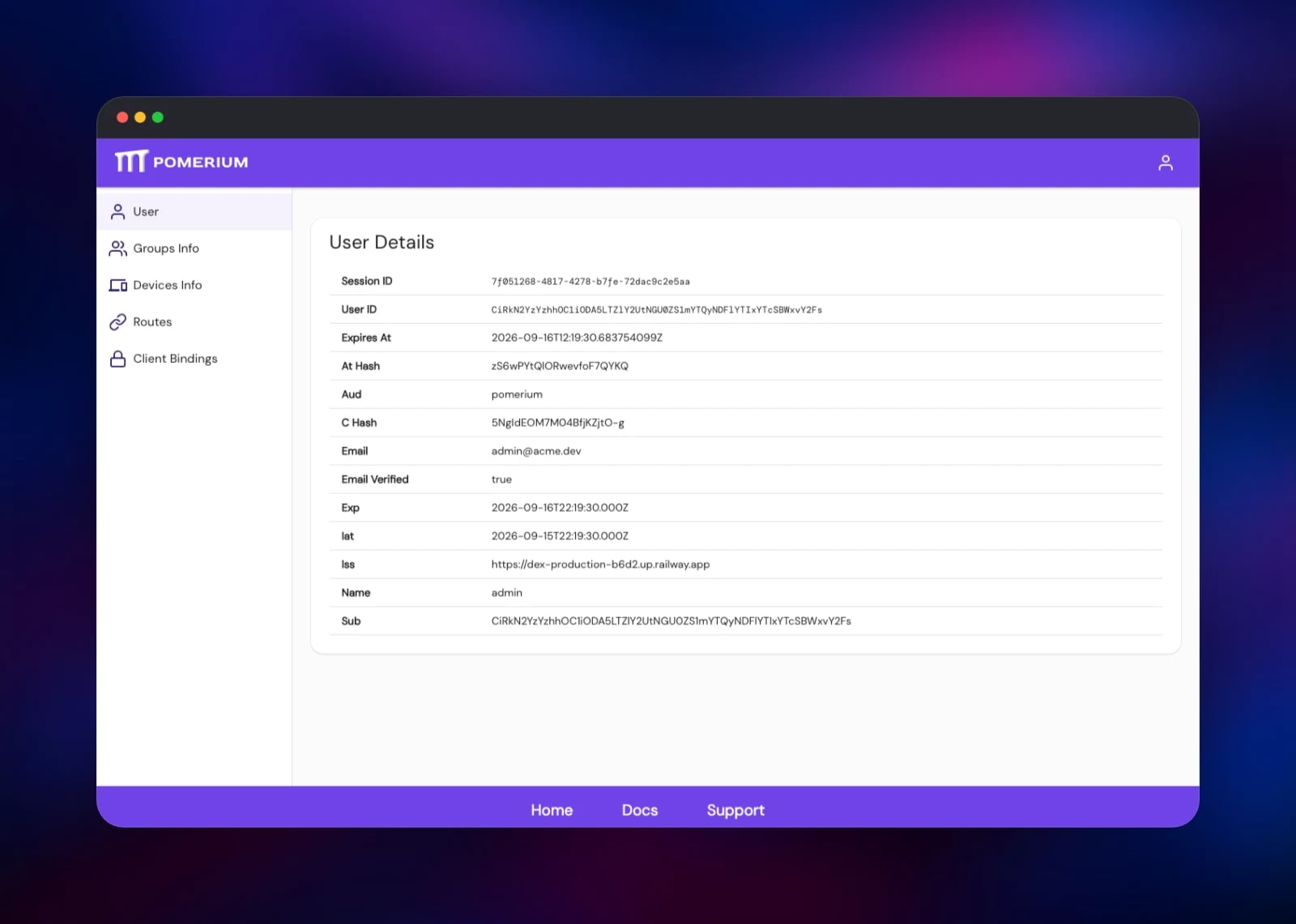Open the Devices Info section

(194, 285)
